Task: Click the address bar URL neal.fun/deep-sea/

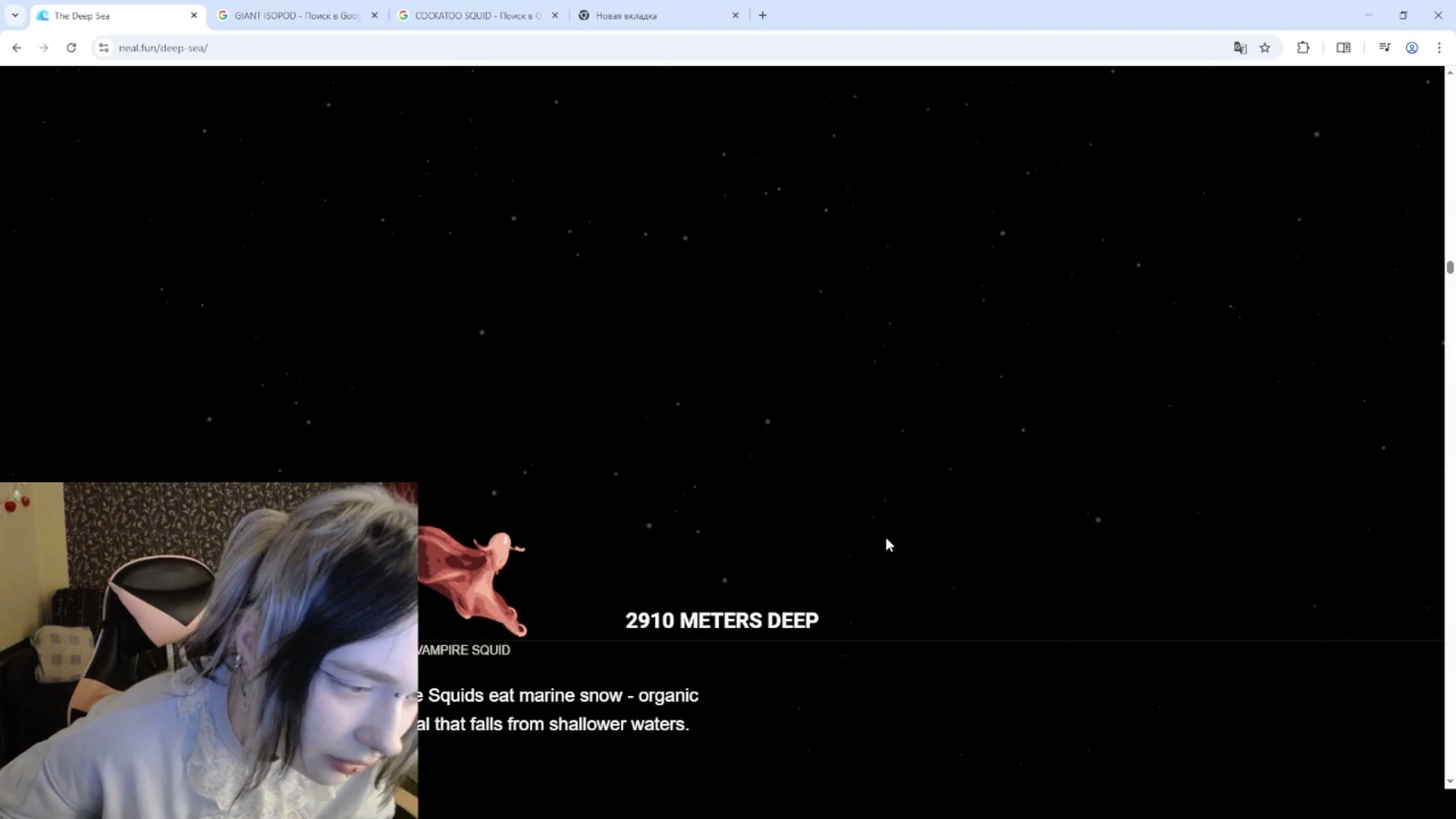Action: point(163,48)
